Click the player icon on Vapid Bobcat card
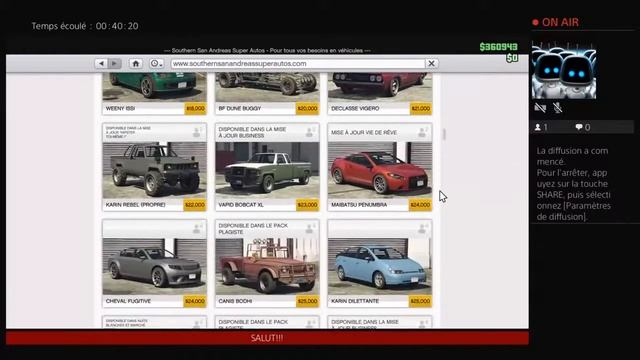 310,132
